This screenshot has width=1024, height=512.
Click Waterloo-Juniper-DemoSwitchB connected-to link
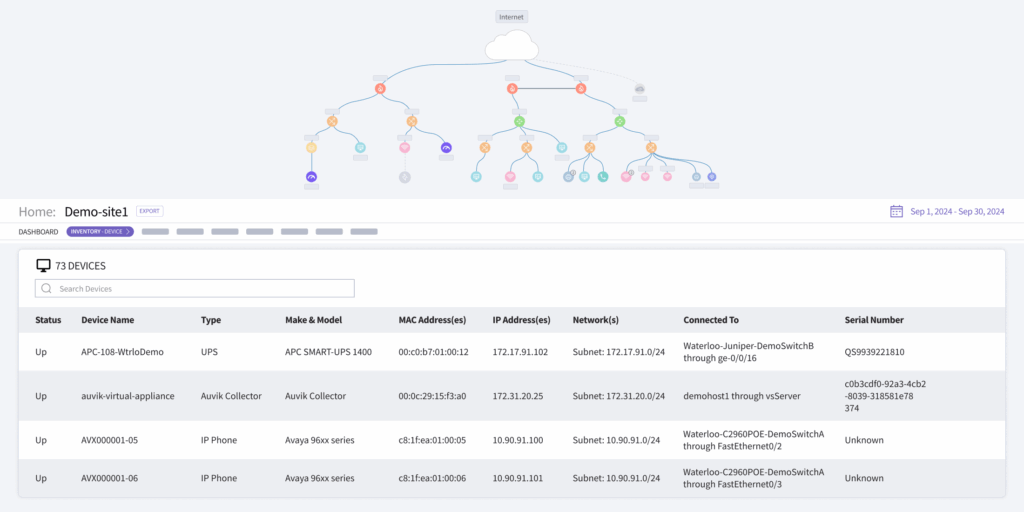click(748, 346)
